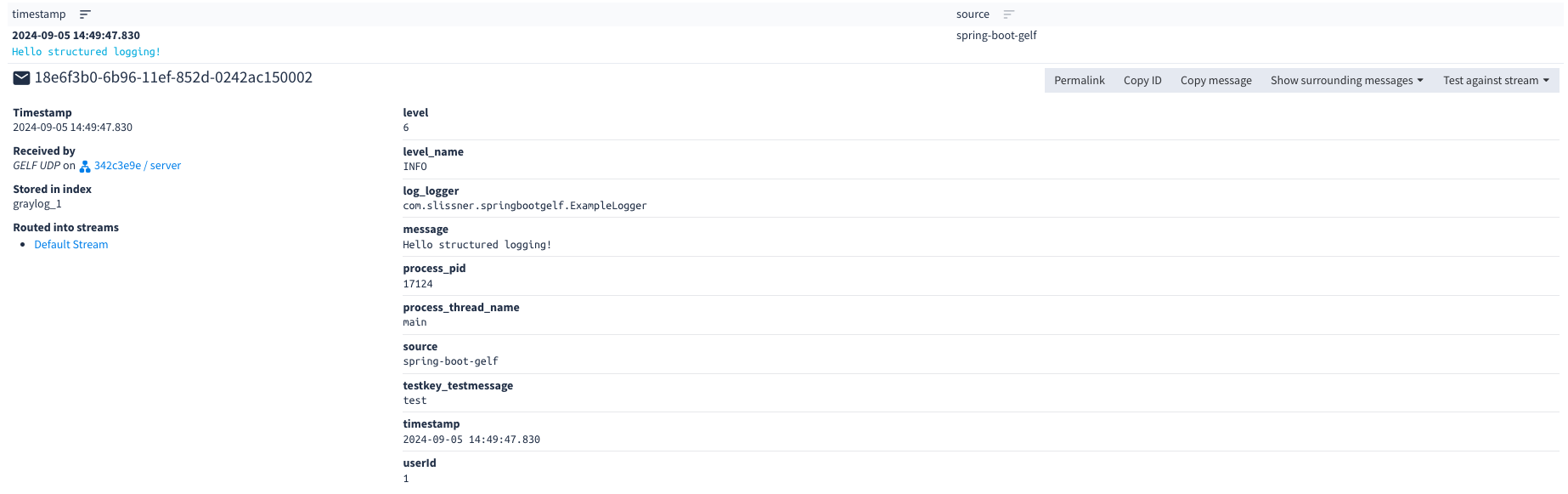Collapse the Hello structured logging! message row
1568x494 pixels.
[86, 52]
